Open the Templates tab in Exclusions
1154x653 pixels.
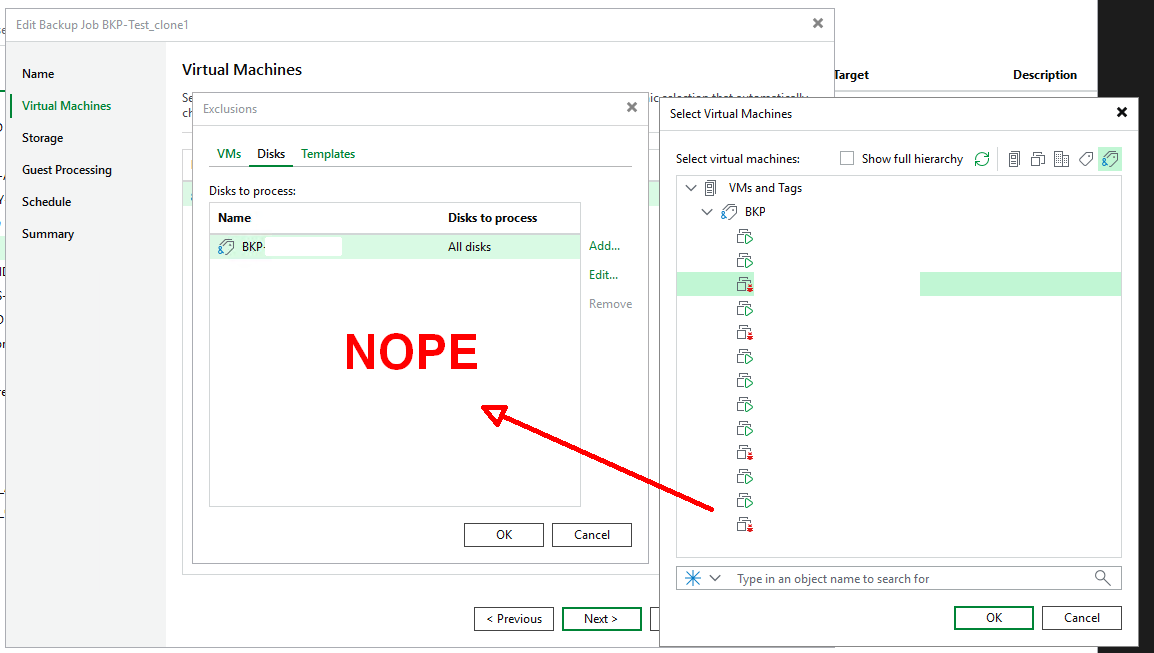[x=328, y=154]
